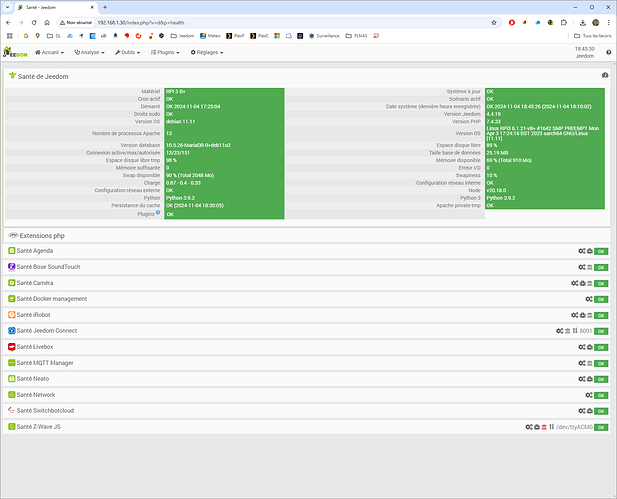
Task: Open Tous les favoris folder
Action: point(593,36)
